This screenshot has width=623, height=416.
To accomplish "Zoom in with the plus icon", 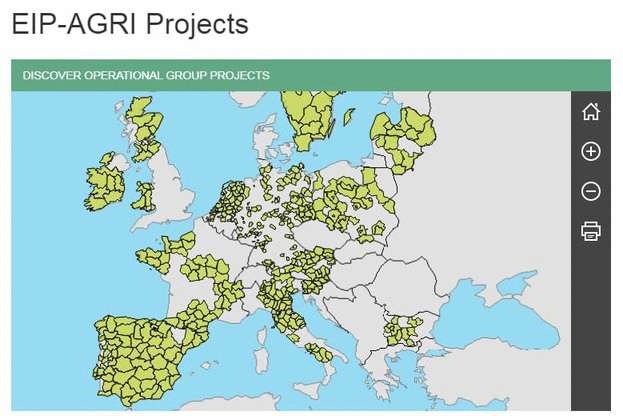I will (590, 151).
